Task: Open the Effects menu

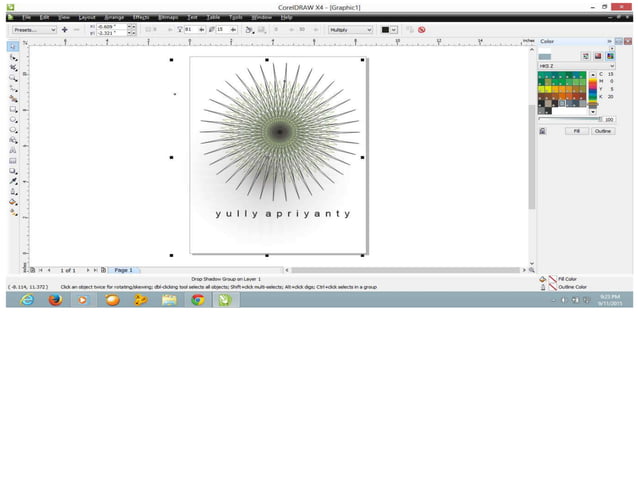Action: 141,17
